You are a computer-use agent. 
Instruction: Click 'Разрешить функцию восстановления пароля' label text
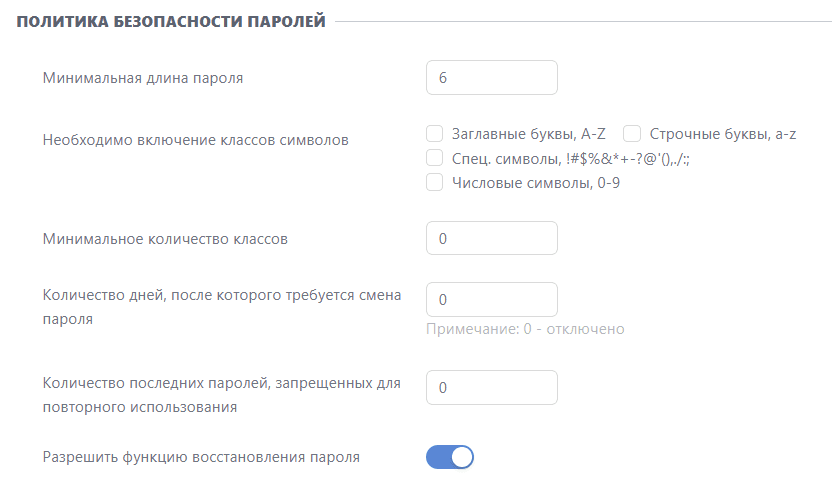click(201, 457)
